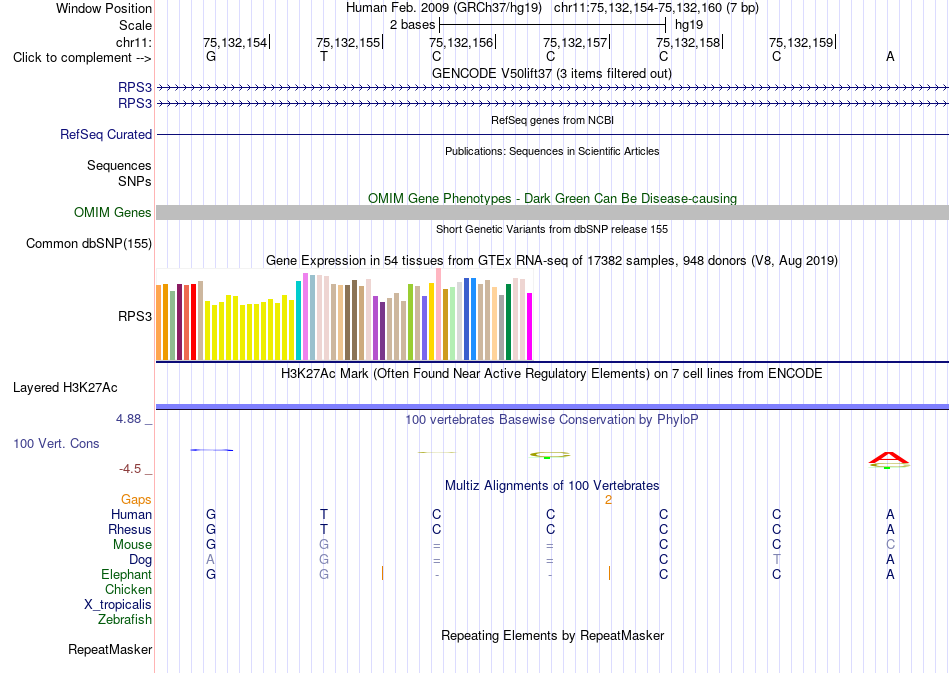This screenshot has width=950, height=673.
Task: Click the OMIM Genes label
Action: [112, 213]
